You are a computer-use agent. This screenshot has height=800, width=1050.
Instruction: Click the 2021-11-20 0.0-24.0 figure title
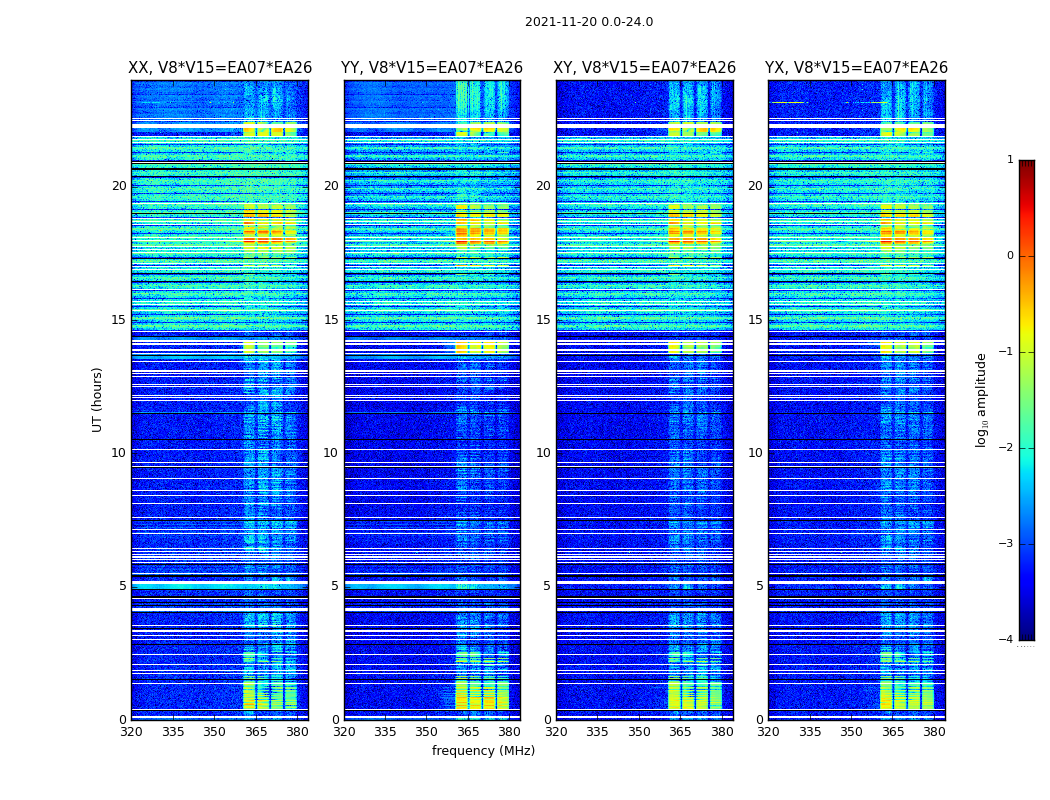point(589,22)
